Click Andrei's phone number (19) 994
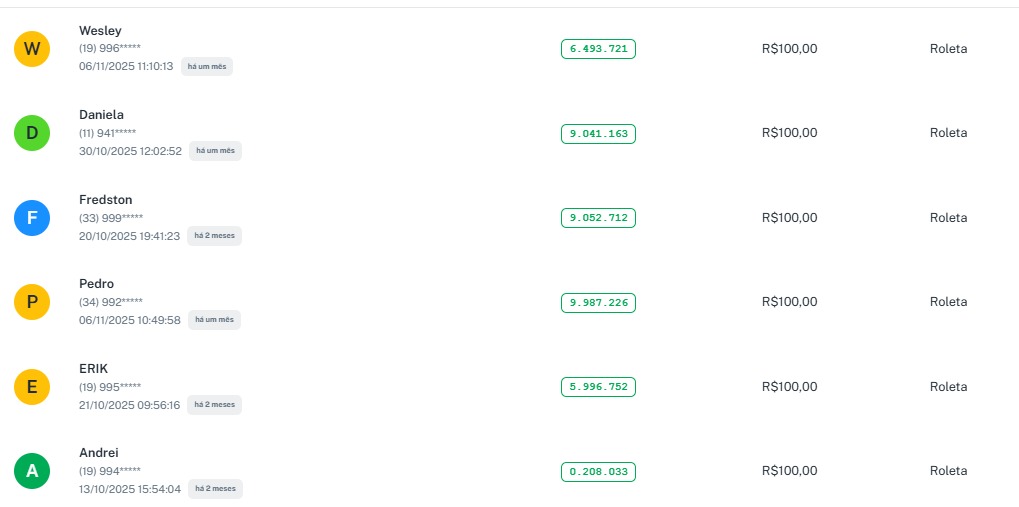 pyautogui.click(x=110, y=471)
